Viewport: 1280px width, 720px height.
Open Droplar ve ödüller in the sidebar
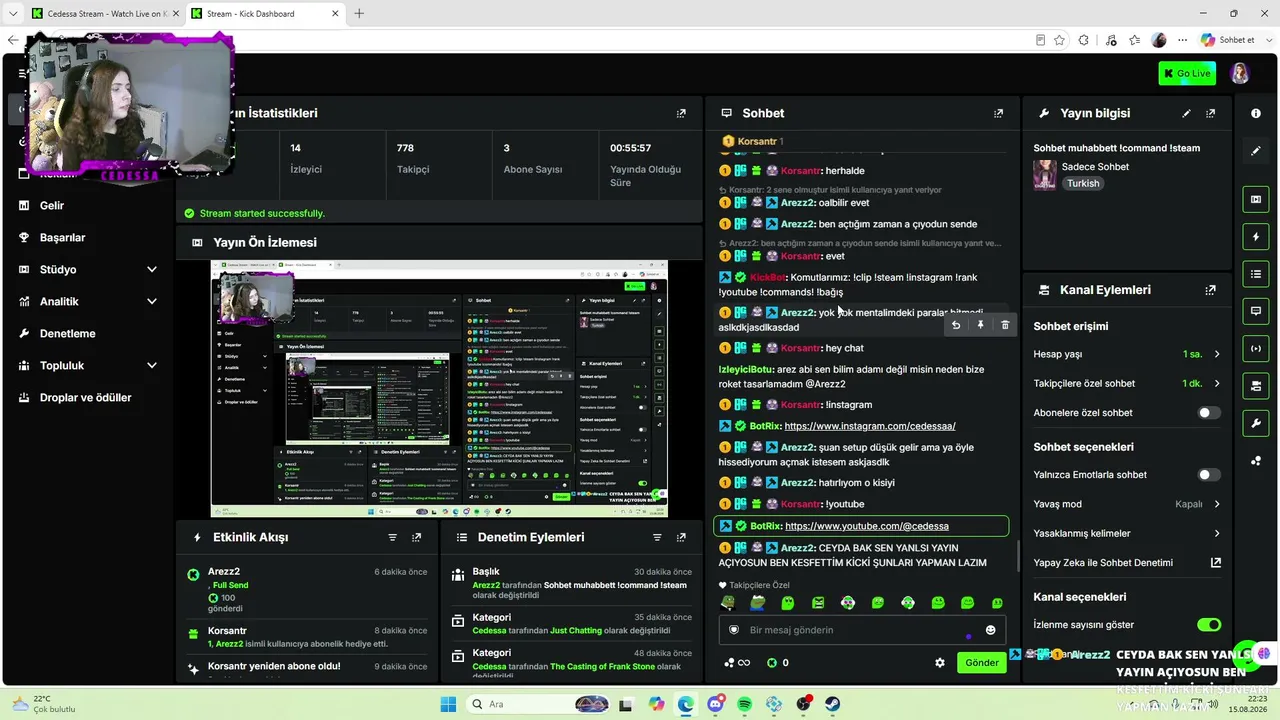[x=88, y=397]
